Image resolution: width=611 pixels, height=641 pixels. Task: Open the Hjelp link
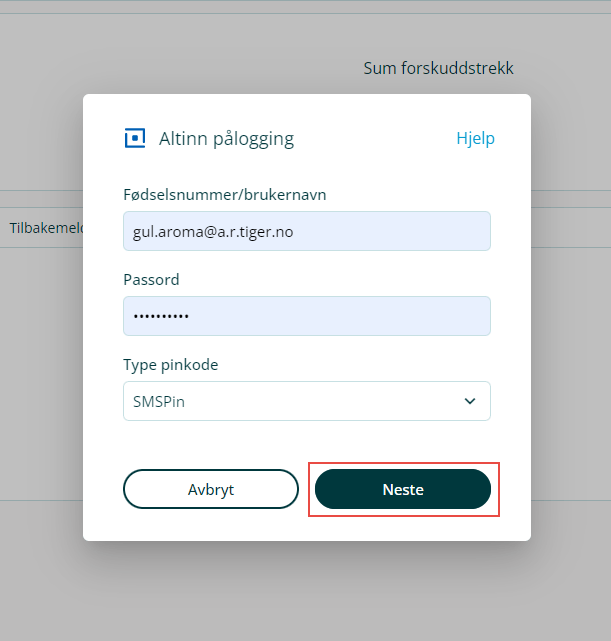point(475,138)
